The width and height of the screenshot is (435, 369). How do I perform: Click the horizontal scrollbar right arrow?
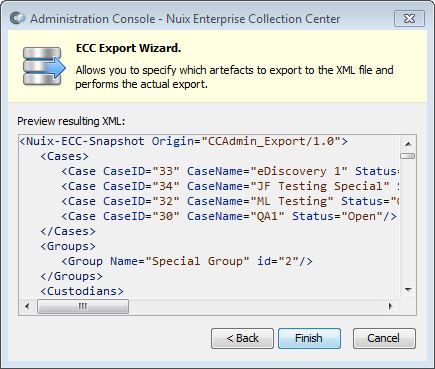pos(391,306)
